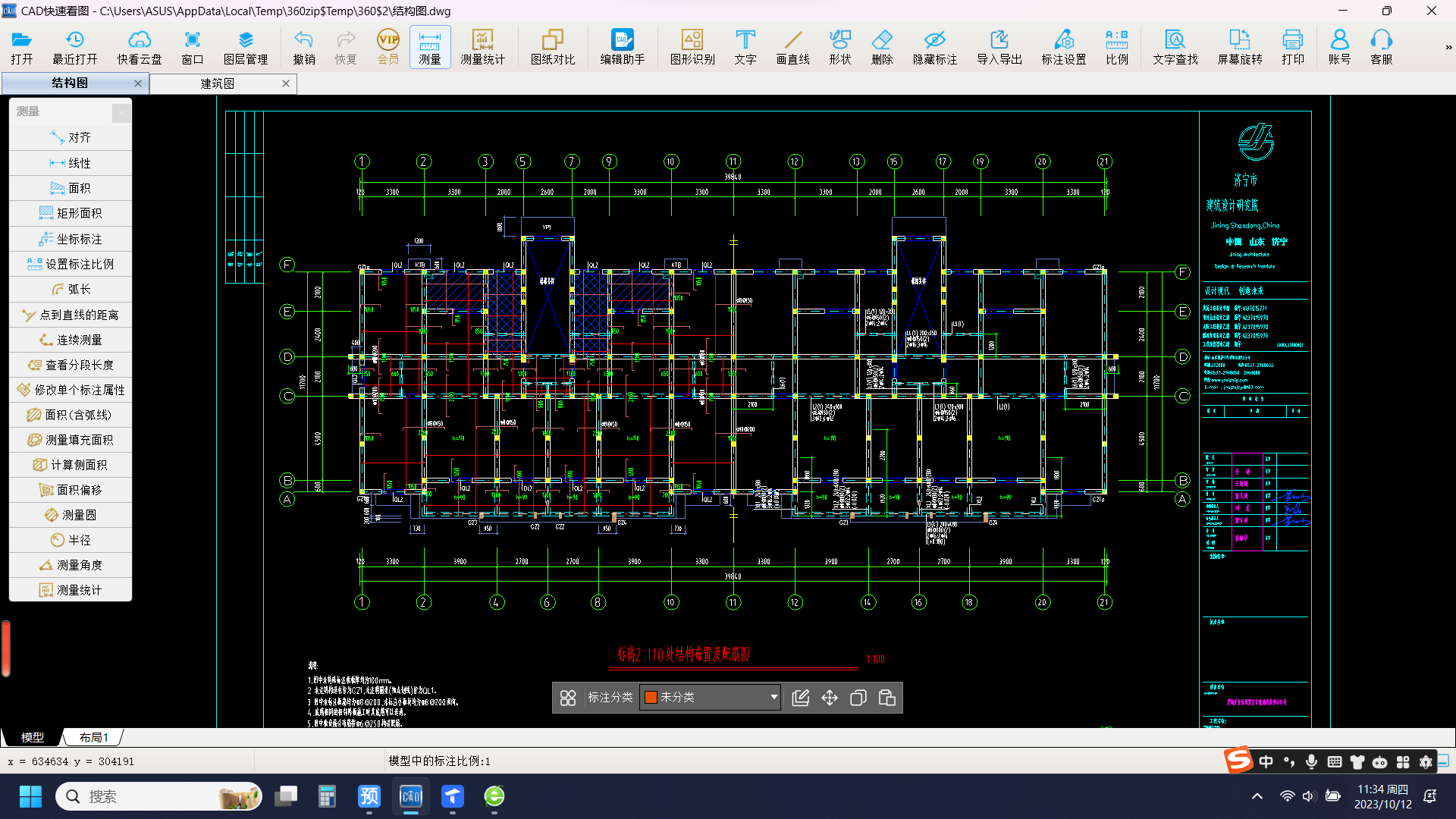Choose 矩形面积 rectangle area

(71, 213)
